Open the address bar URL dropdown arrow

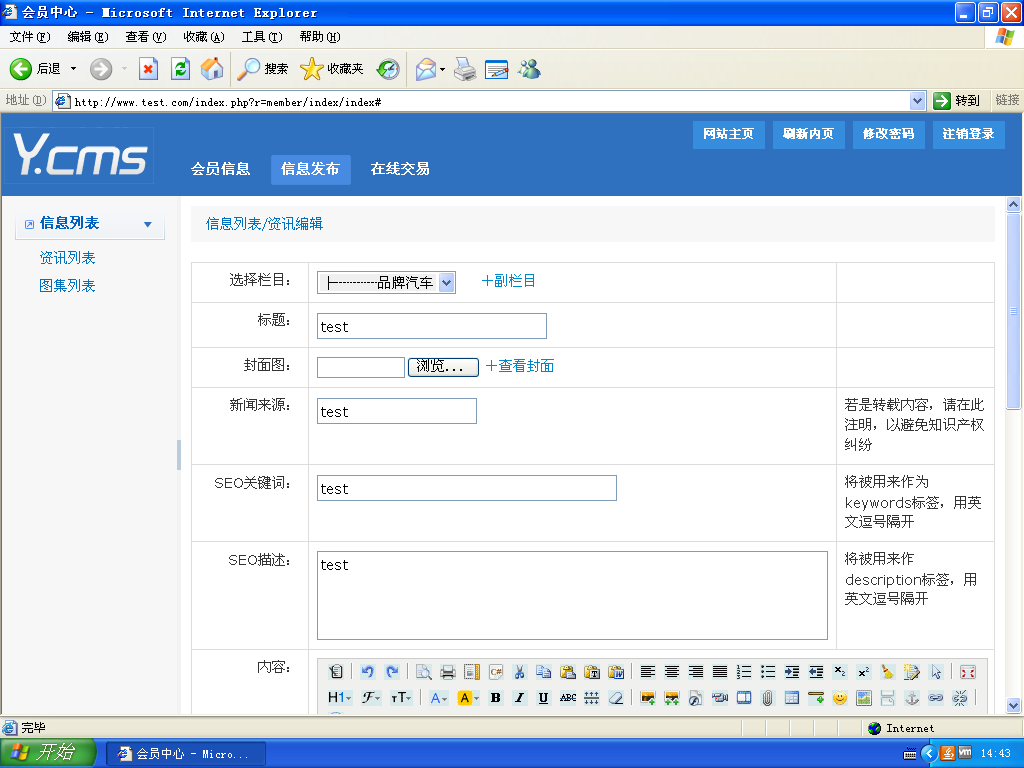(917, 101)
